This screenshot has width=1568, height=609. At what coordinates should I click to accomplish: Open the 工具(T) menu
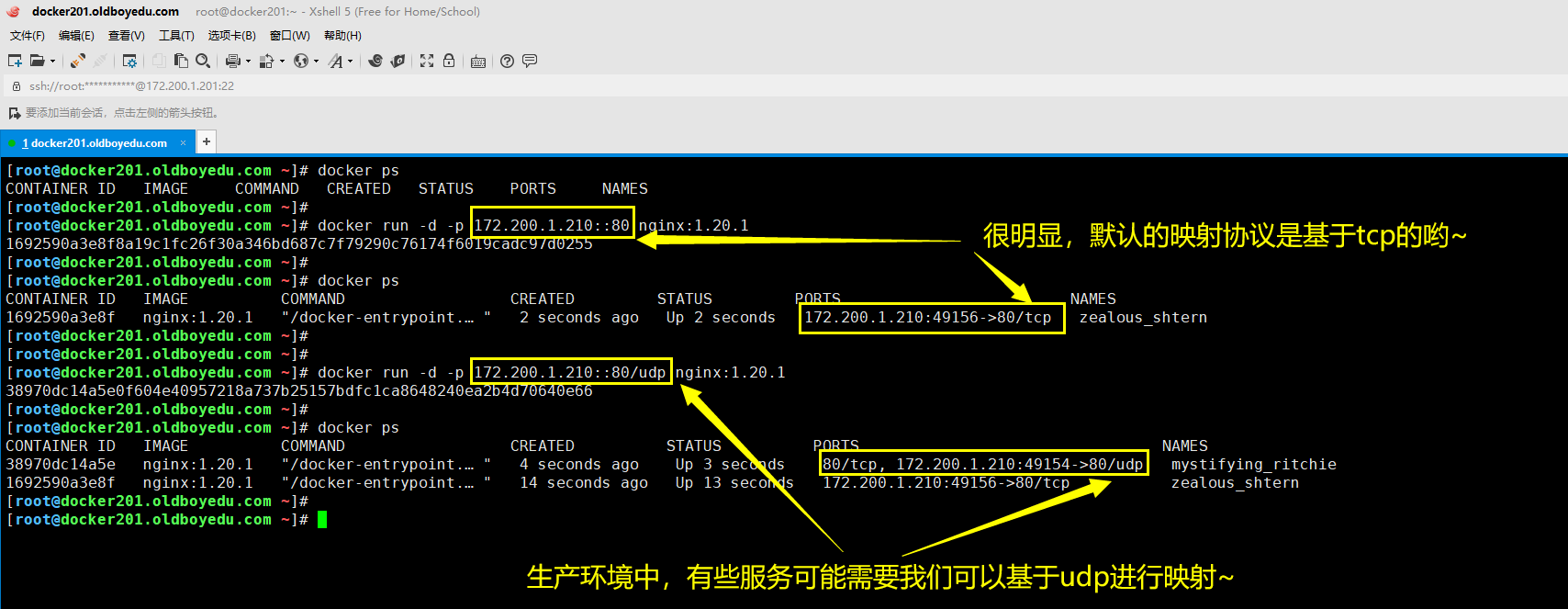coord(176,36)
